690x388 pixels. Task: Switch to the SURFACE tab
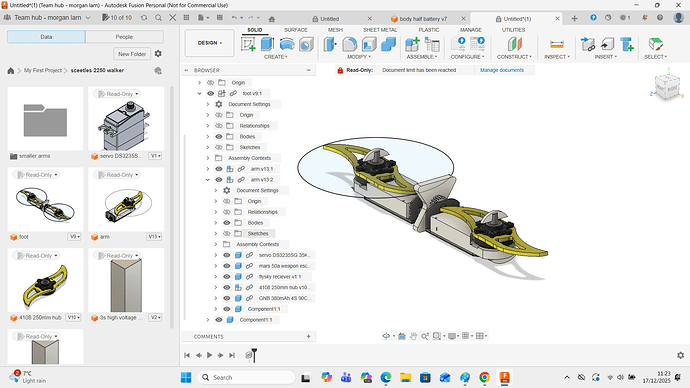296,30
